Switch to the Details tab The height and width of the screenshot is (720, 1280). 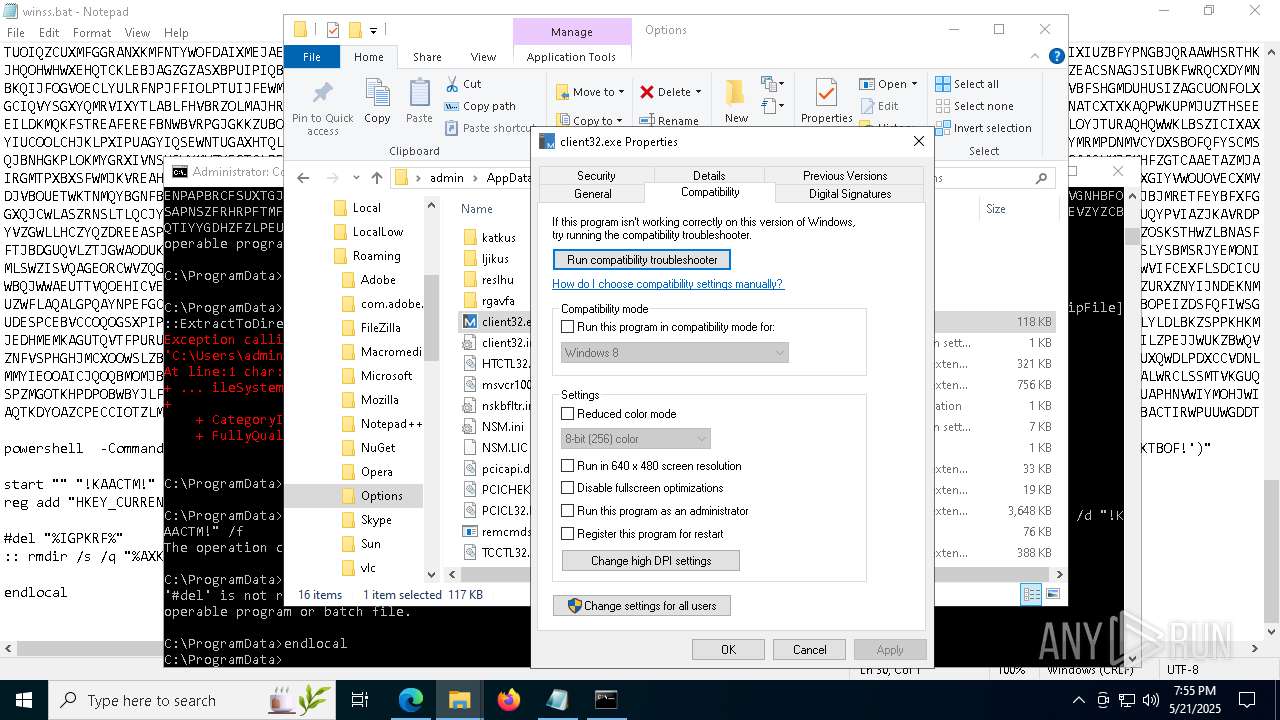[709, 175]
